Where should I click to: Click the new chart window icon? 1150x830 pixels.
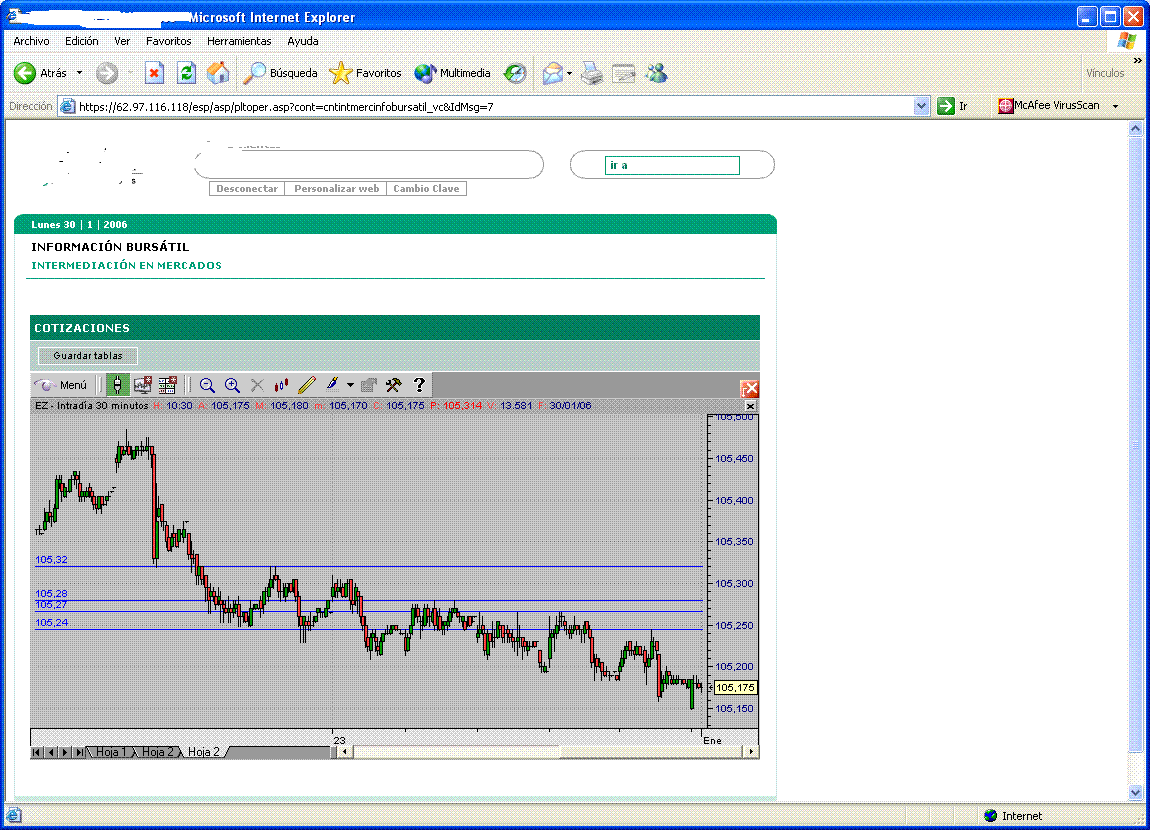(x=142, y=385)
